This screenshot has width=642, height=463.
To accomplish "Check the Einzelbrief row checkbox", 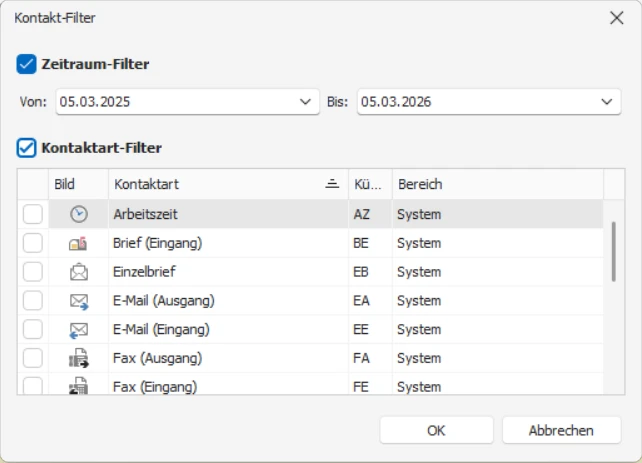I will click(x=33, y=272).
